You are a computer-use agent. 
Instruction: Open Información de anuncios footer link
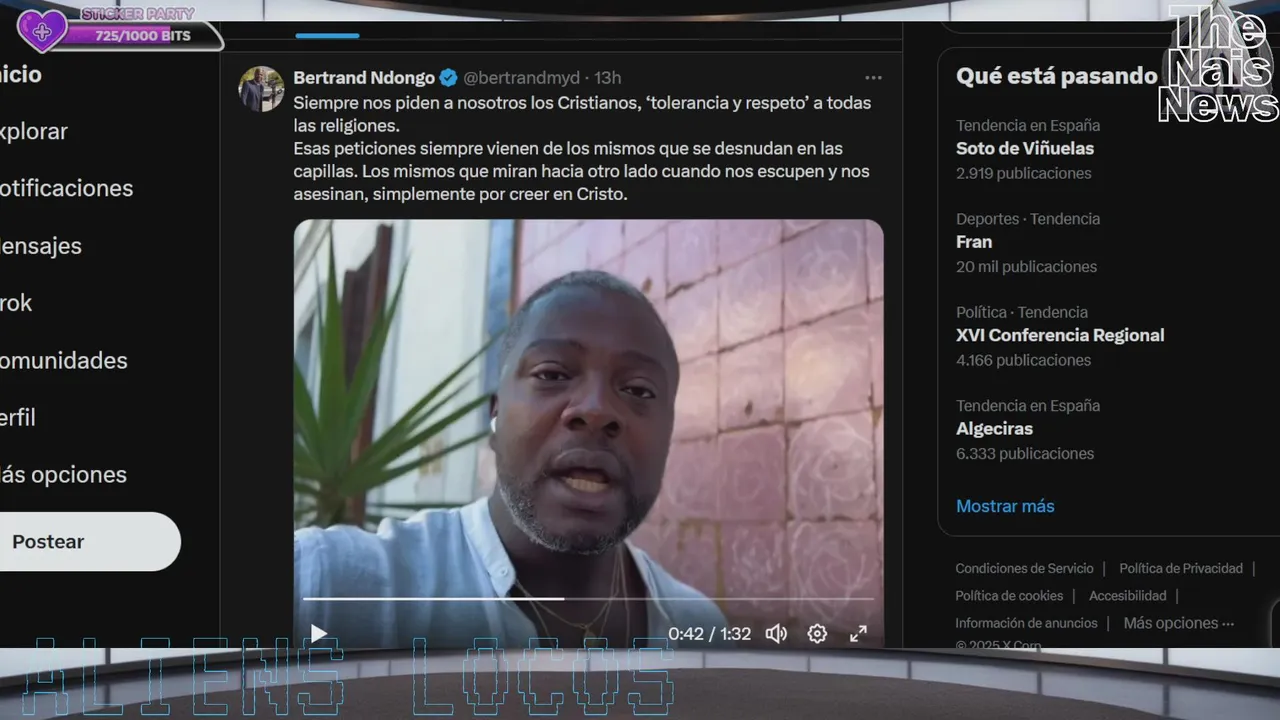click(x=1026, y=622)
